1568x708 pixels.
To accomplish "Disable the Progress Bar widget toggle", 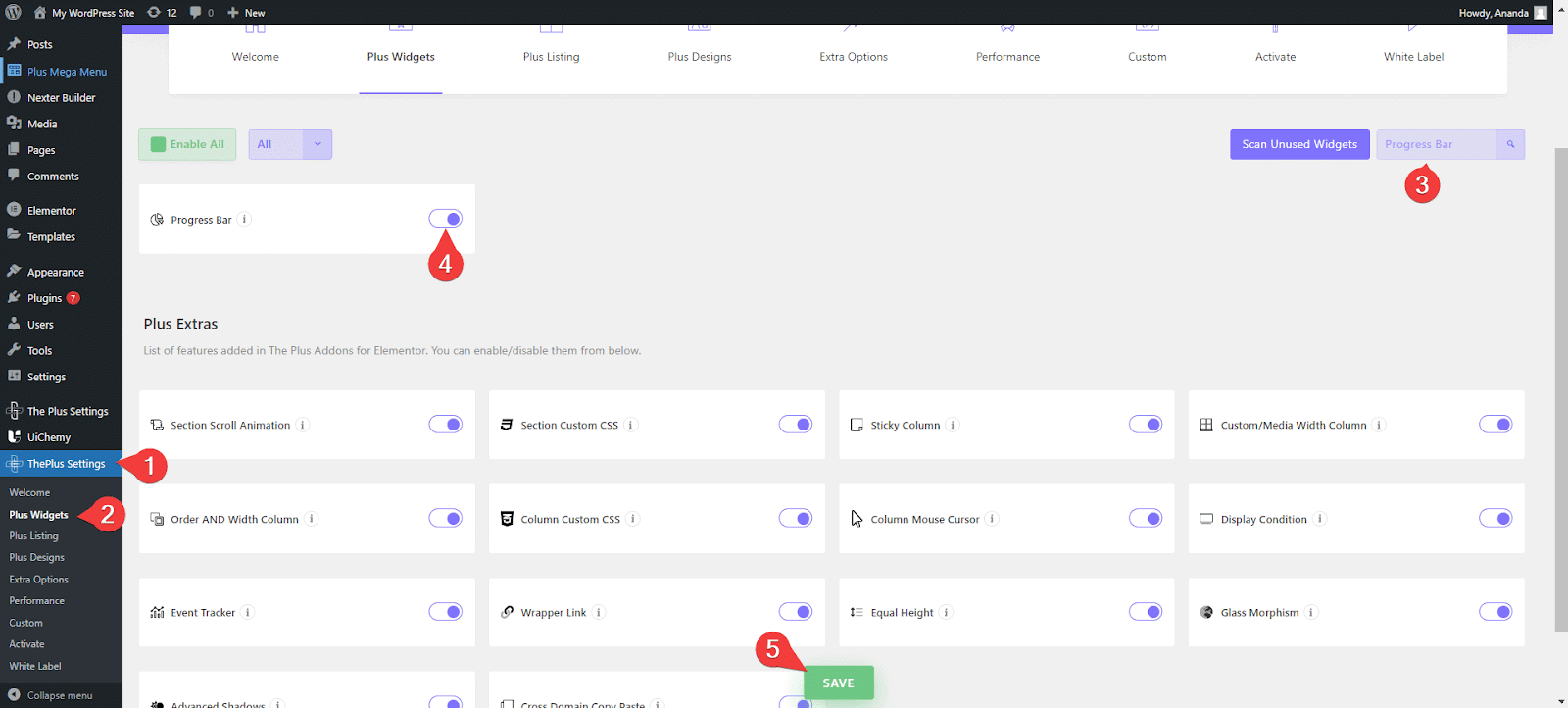I will (445, 219).
